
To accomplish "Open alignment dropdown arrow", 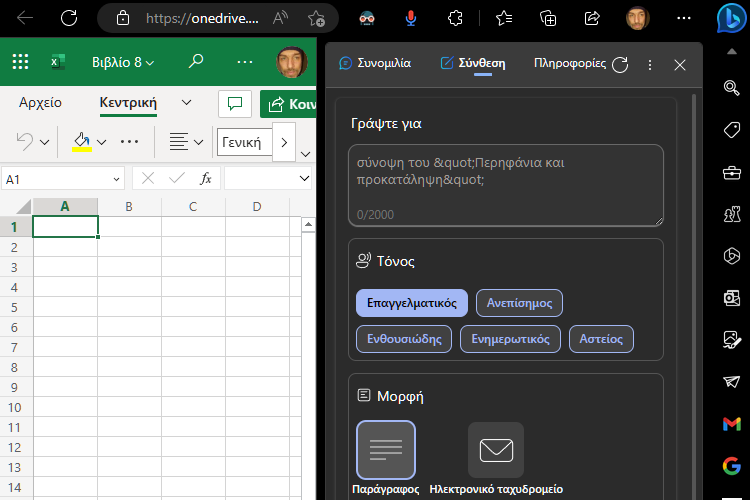I will (199, 142).
